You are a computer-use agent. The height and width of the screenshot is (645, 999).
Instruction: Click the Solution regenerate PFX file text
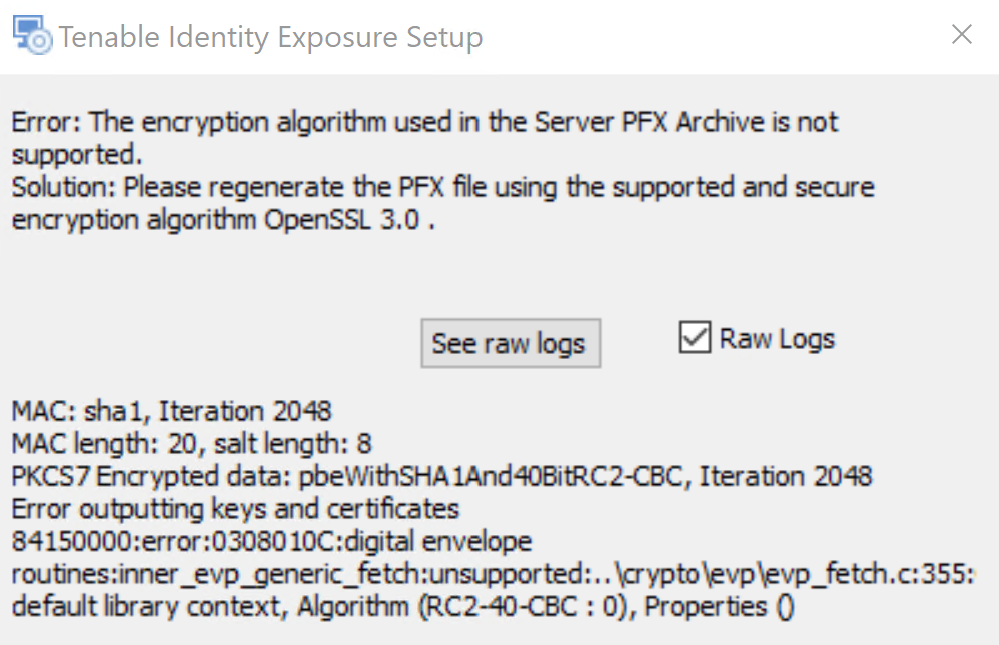443,203
